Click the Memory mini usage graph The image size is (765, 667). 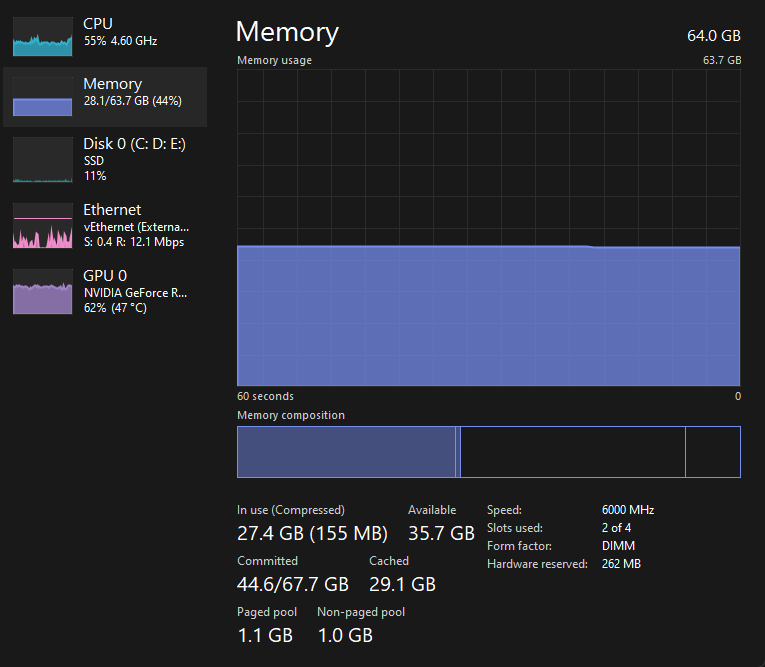42,97
